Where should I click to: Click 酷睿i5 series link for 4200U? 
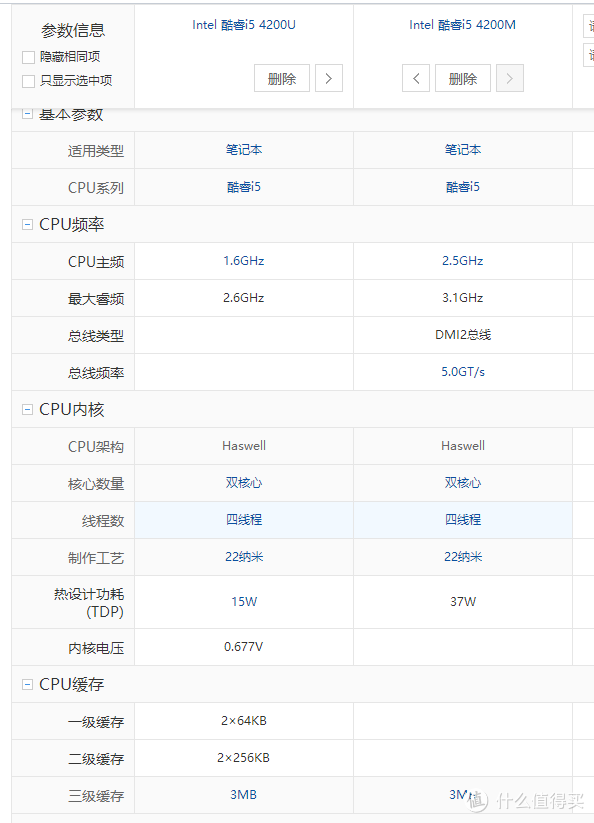click(x=244, y=187)
